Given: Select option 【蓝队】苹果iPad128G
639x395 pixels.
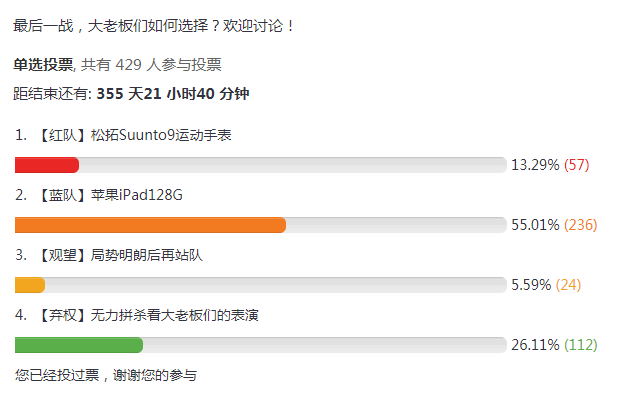Looking at the screenshot, I should point(110,195).
